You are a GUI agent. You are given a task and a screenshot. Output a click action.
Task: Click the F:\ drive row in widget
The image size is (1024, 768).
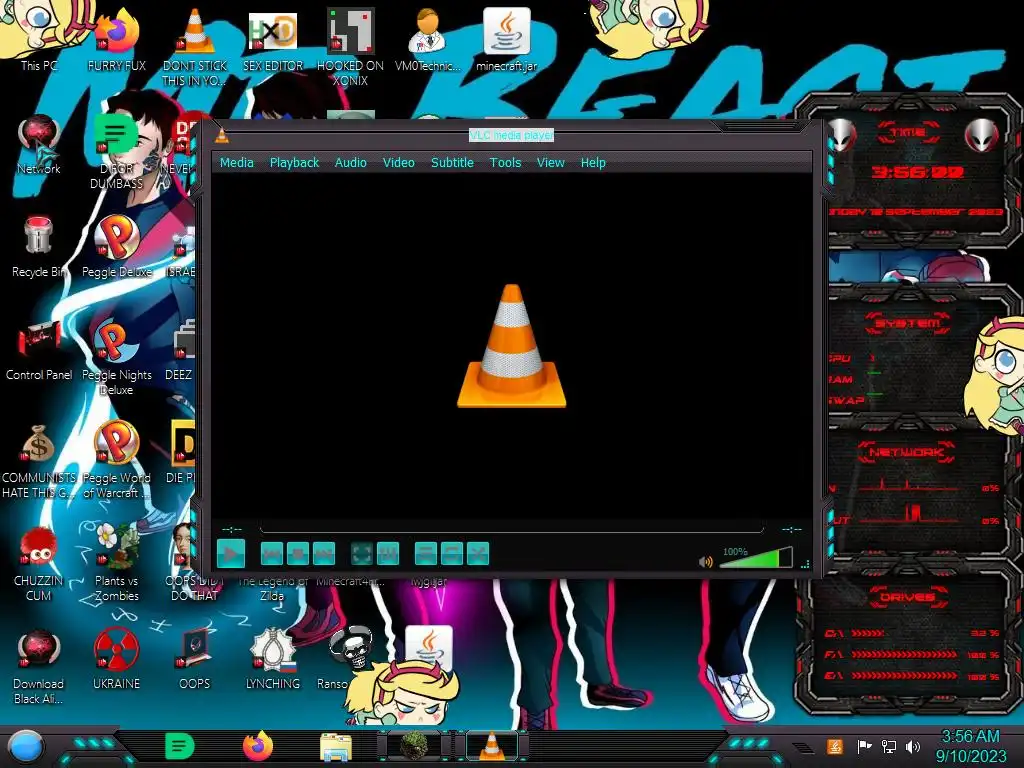(x=912, y=654)
